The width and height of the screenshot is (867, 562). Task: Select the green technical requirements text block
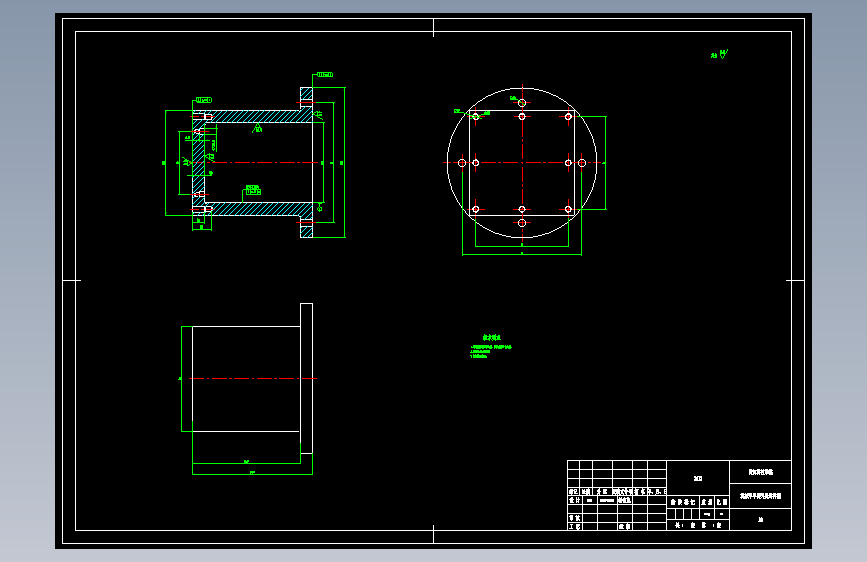[491, 347]
